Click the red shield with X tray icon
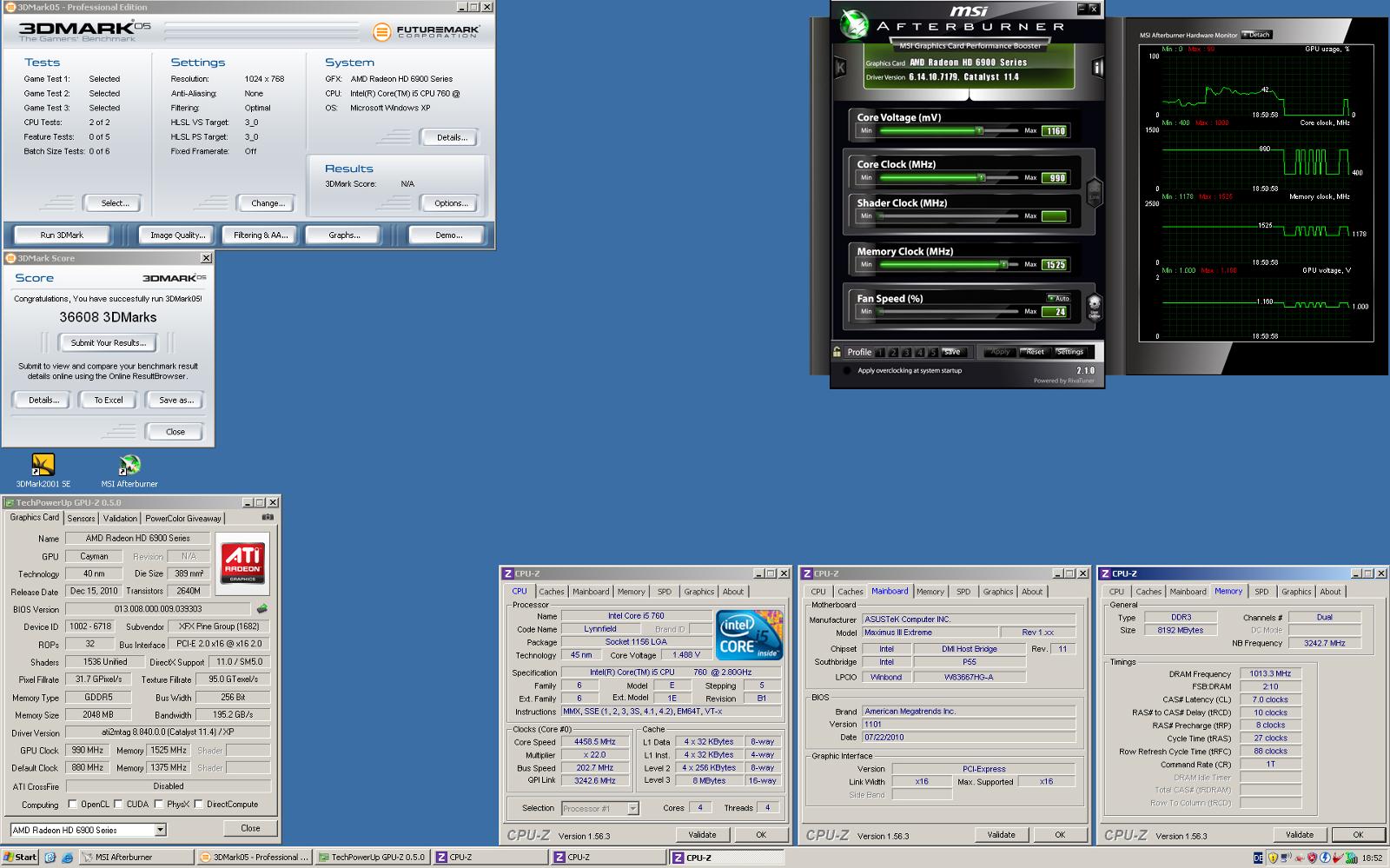The width and height of the screenshot is (1390, 868). coord(1312,858)
